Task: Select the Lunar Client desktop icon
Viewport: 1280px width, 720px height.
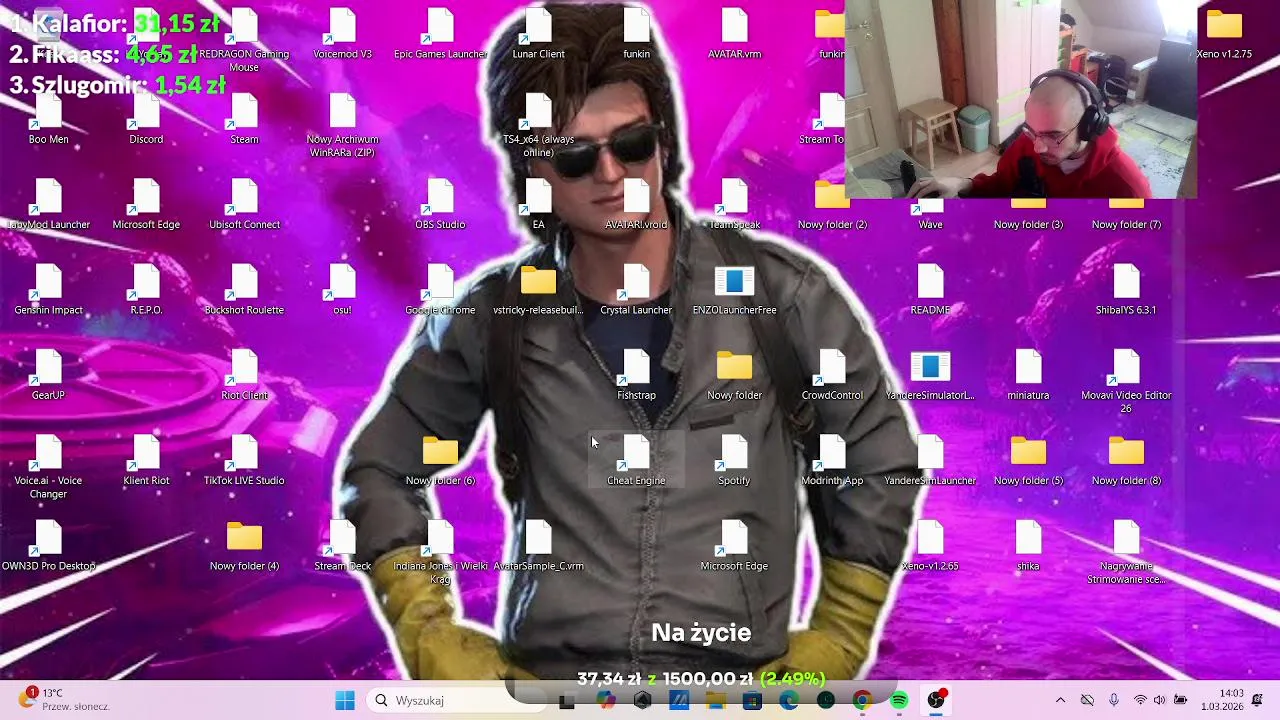Action: pos(538,36)
